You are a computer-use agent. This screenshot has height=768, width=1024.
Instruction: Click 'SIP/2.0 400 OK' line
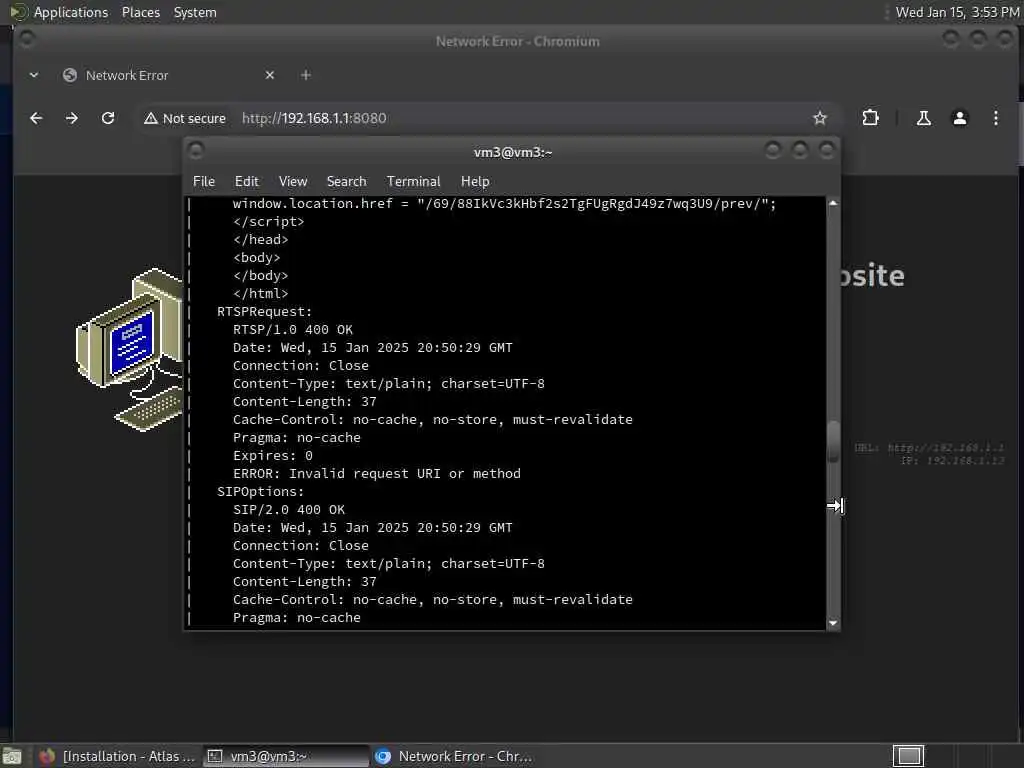pos(289,509)
